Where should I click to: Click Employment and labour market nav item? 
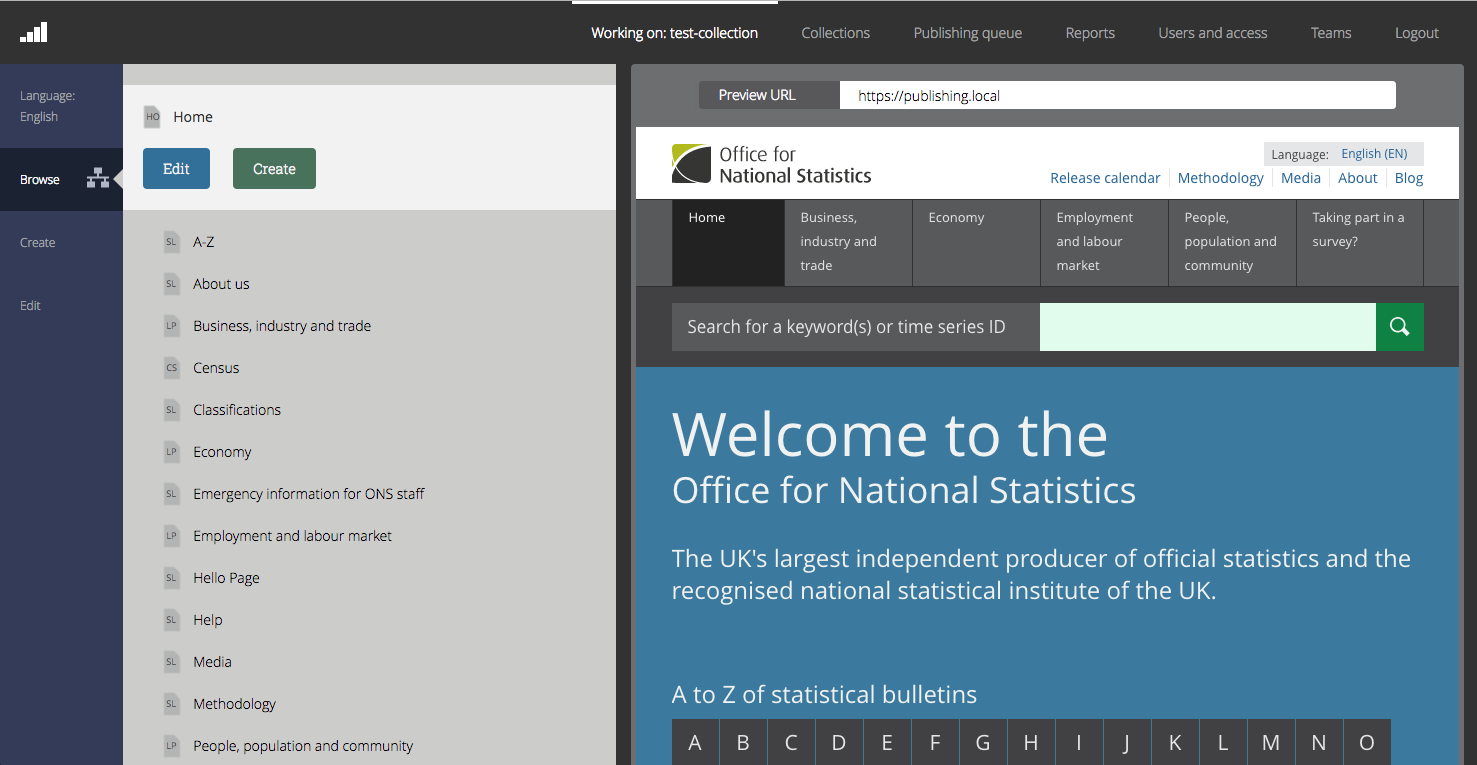(1104, 243)
